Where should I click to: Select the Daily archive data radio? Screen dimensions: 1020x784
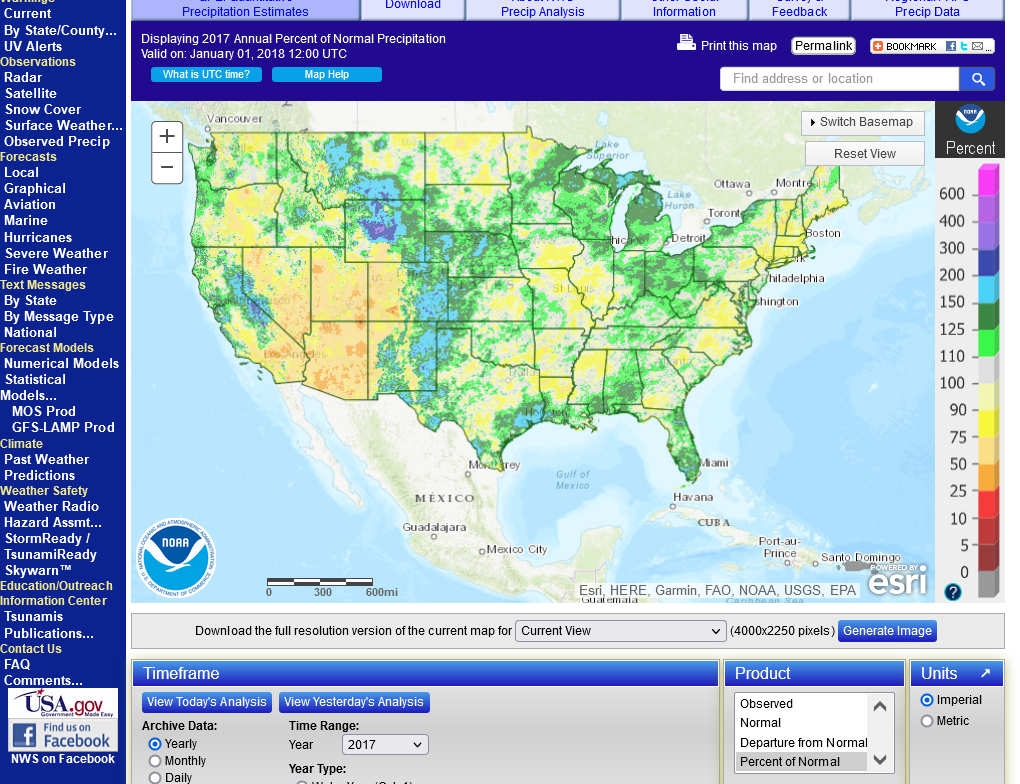click(x=155, y=778)
